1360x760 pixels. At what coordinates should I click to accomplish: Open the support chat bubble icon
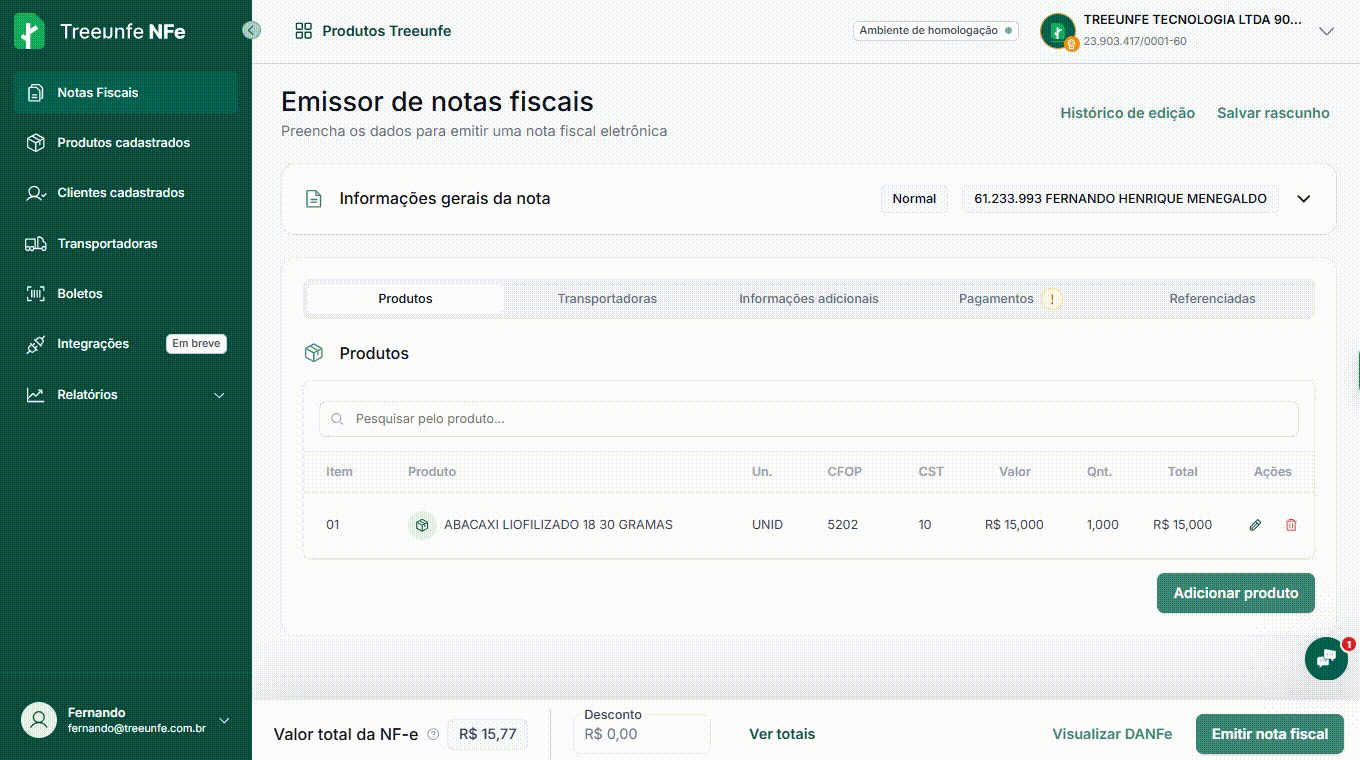[x=1326, y=659]
